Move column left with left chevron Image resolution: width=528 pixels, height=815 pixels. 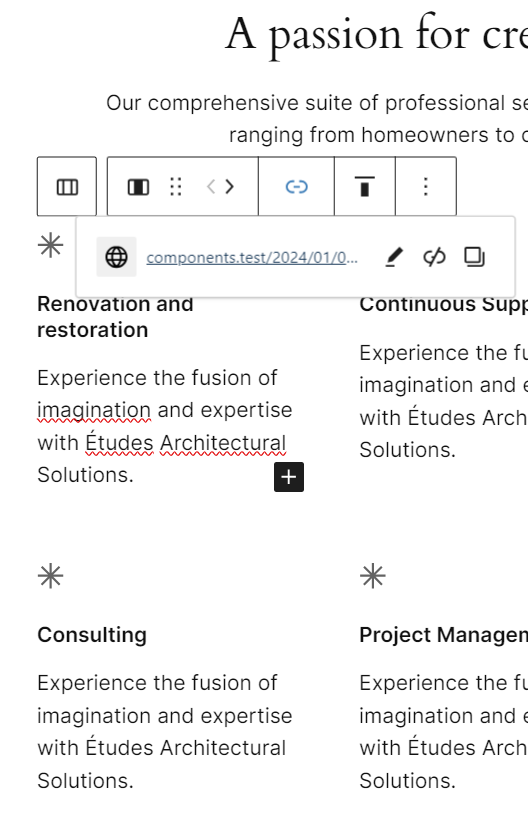click(x=210, y=187)
